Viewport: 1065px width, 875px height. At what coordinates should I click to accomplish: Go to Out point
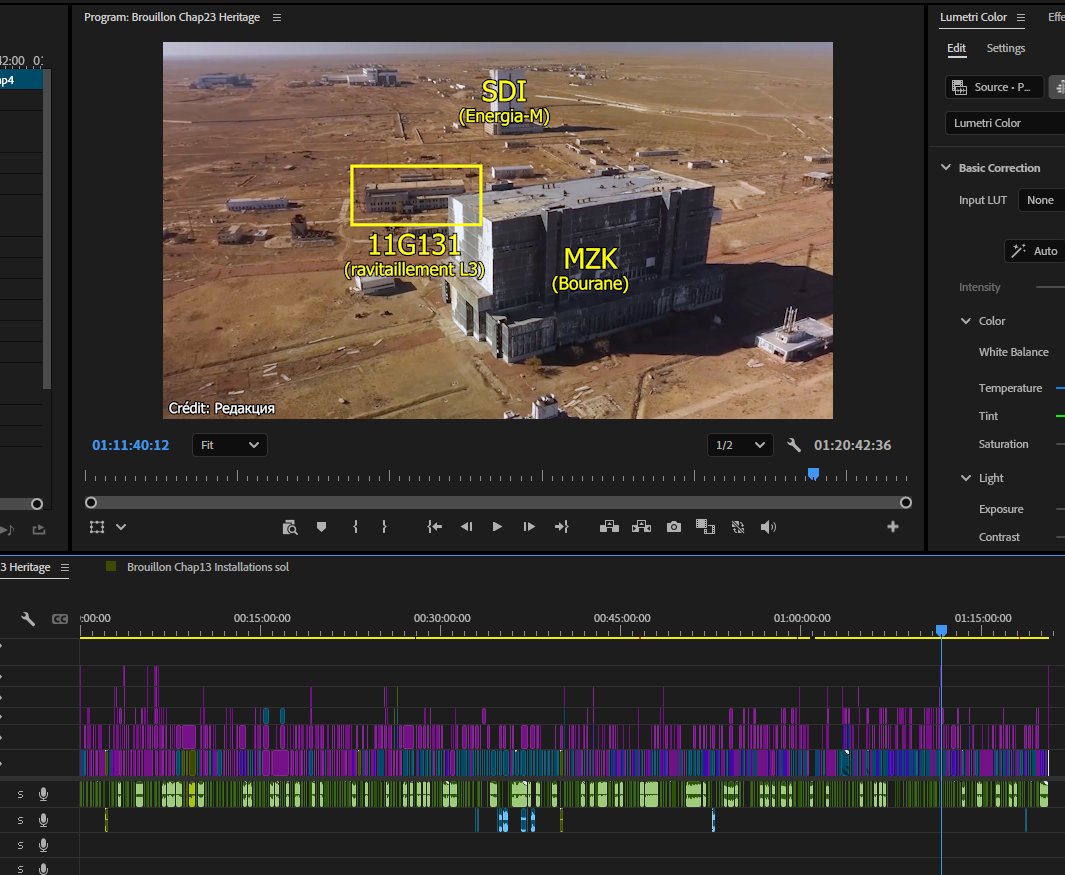[x=562, y=527]
